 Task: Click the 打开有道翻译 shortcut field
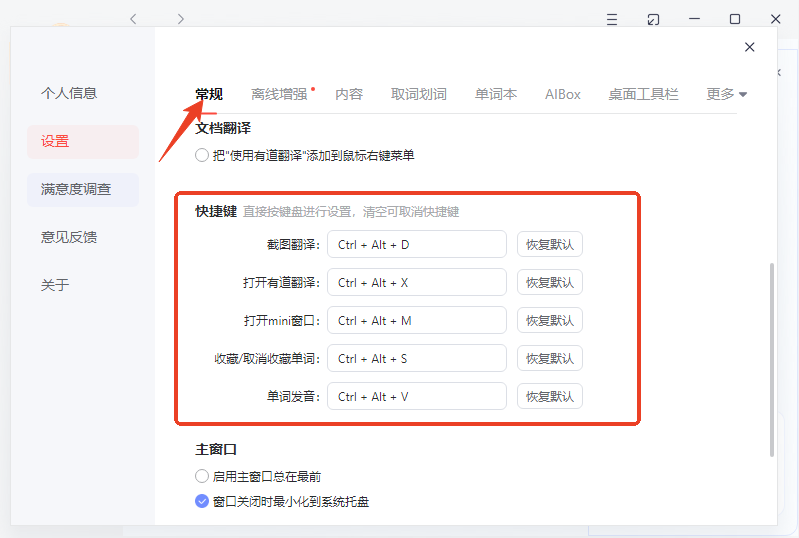(x=417, y=282)
